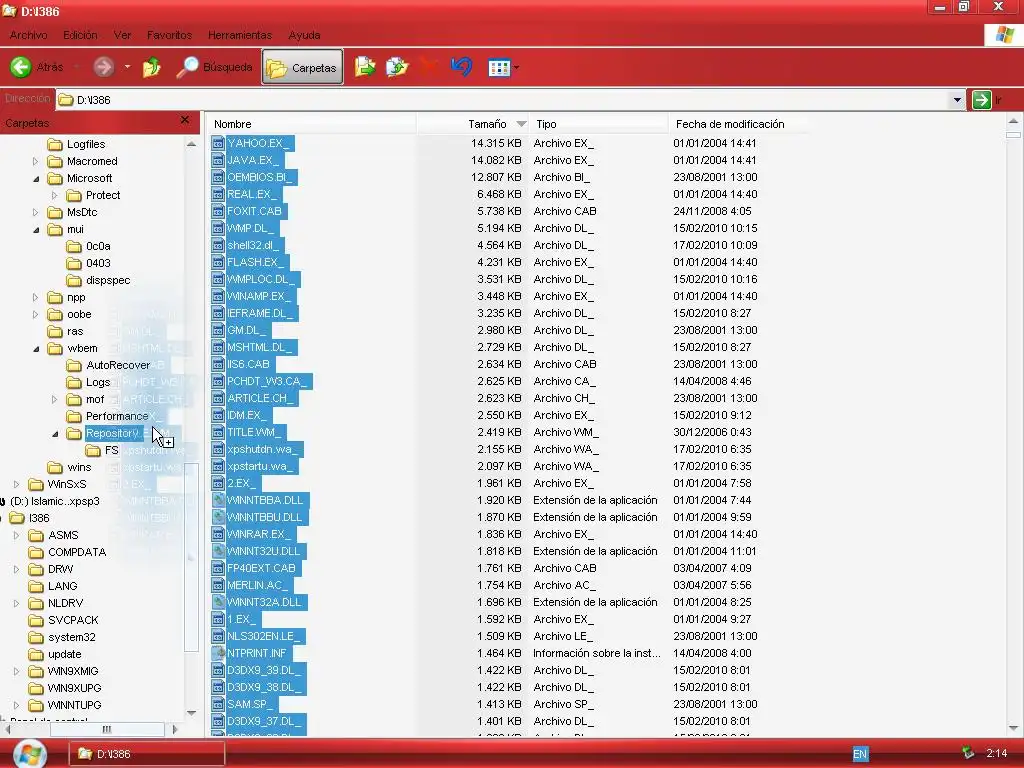Screen dimensions: 1024x768
Task: Select the COMPDATA folder icon
Action: 36,552
